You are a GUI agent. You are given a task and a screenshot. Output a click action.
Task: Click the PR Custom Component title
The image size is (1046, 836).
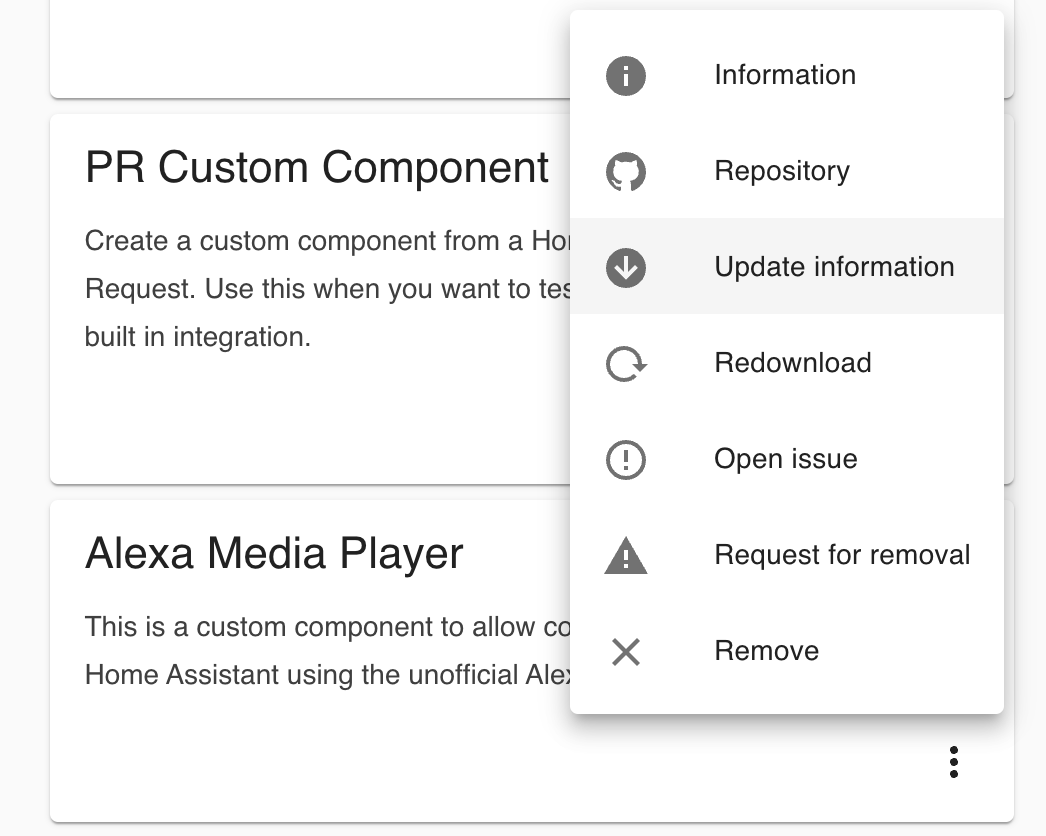tap(317, 167)
